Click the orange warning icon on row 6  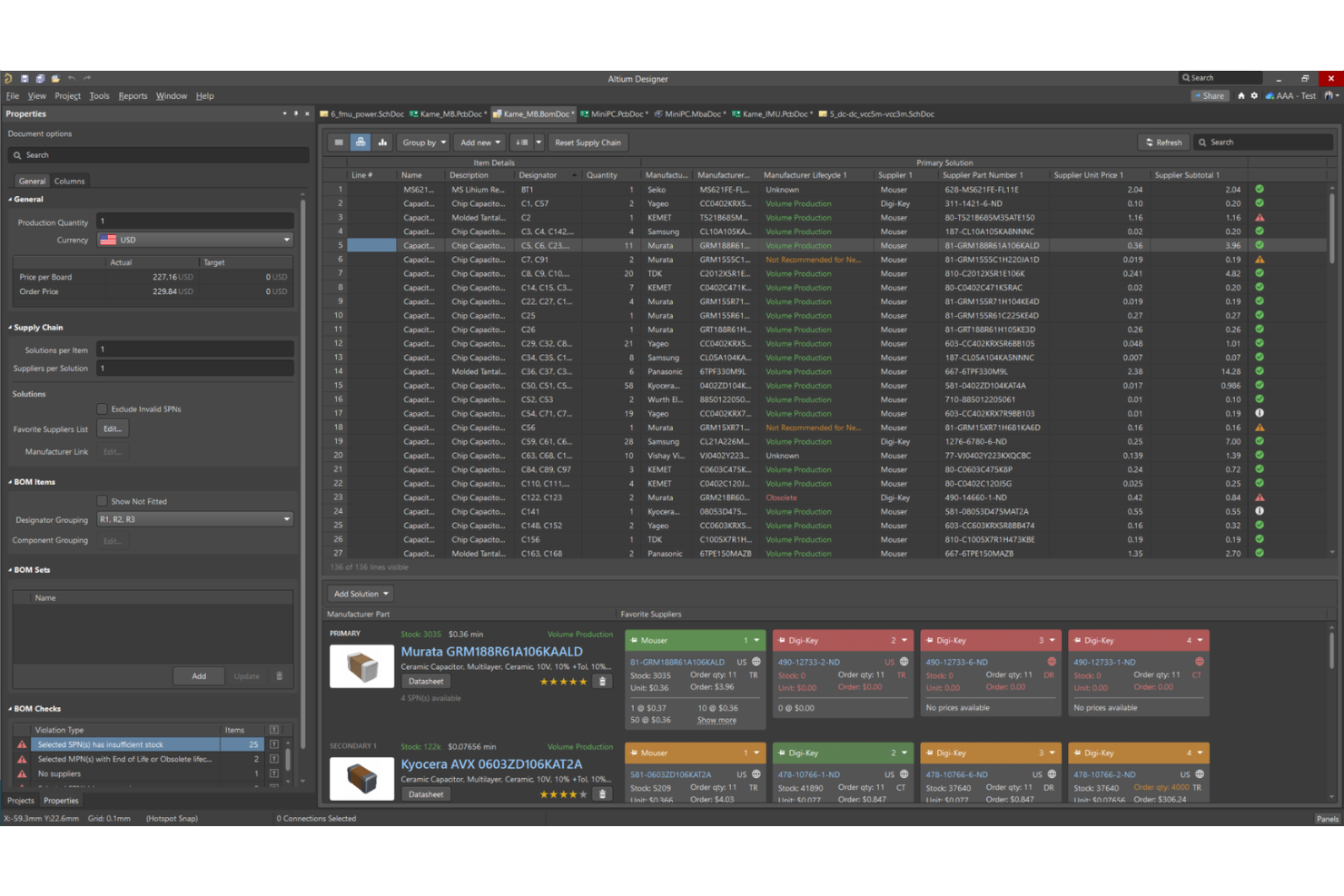coord(1260,260)
